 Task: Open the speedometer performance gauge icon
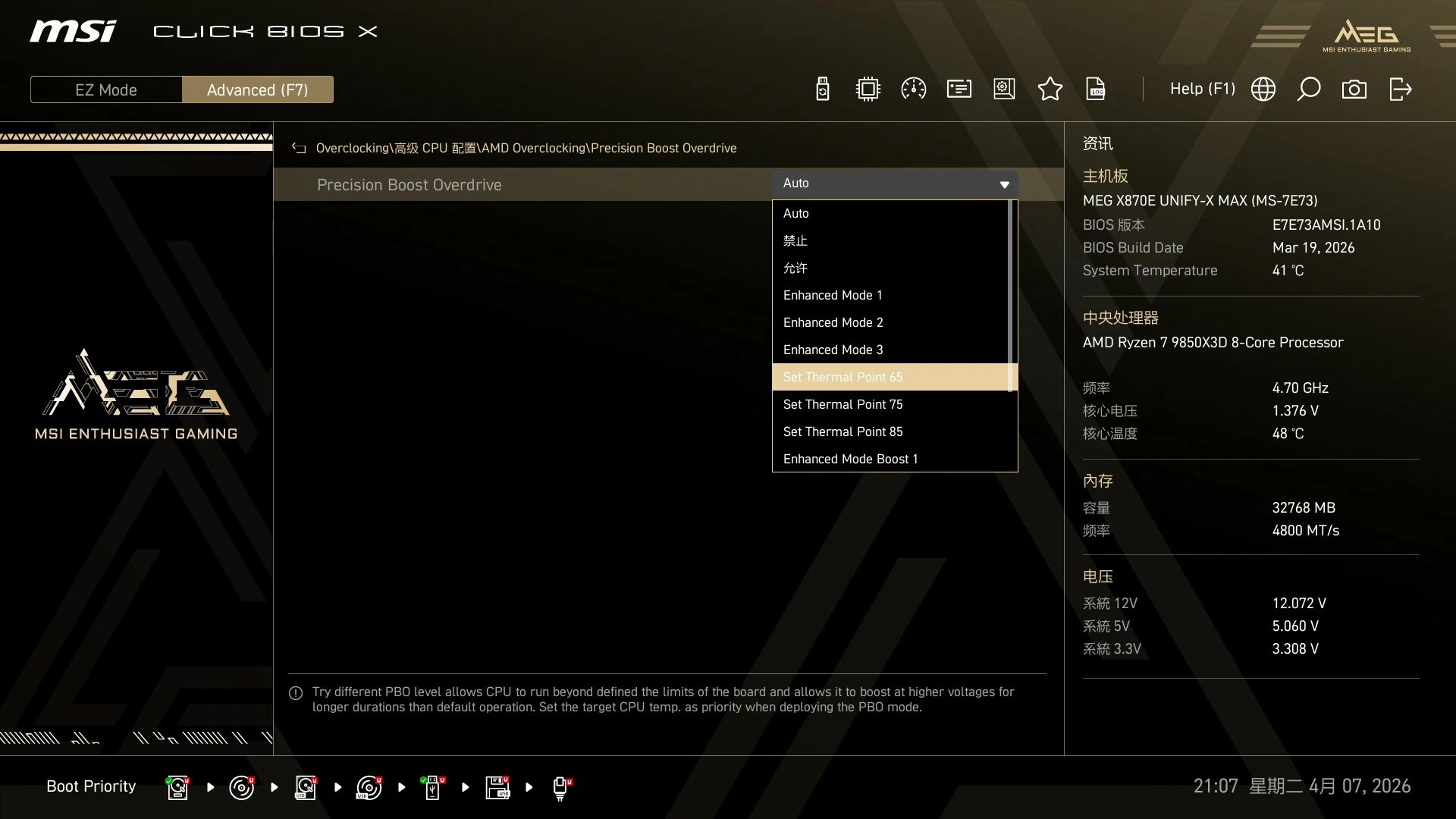pyautogui.click(x=913, y=89)
